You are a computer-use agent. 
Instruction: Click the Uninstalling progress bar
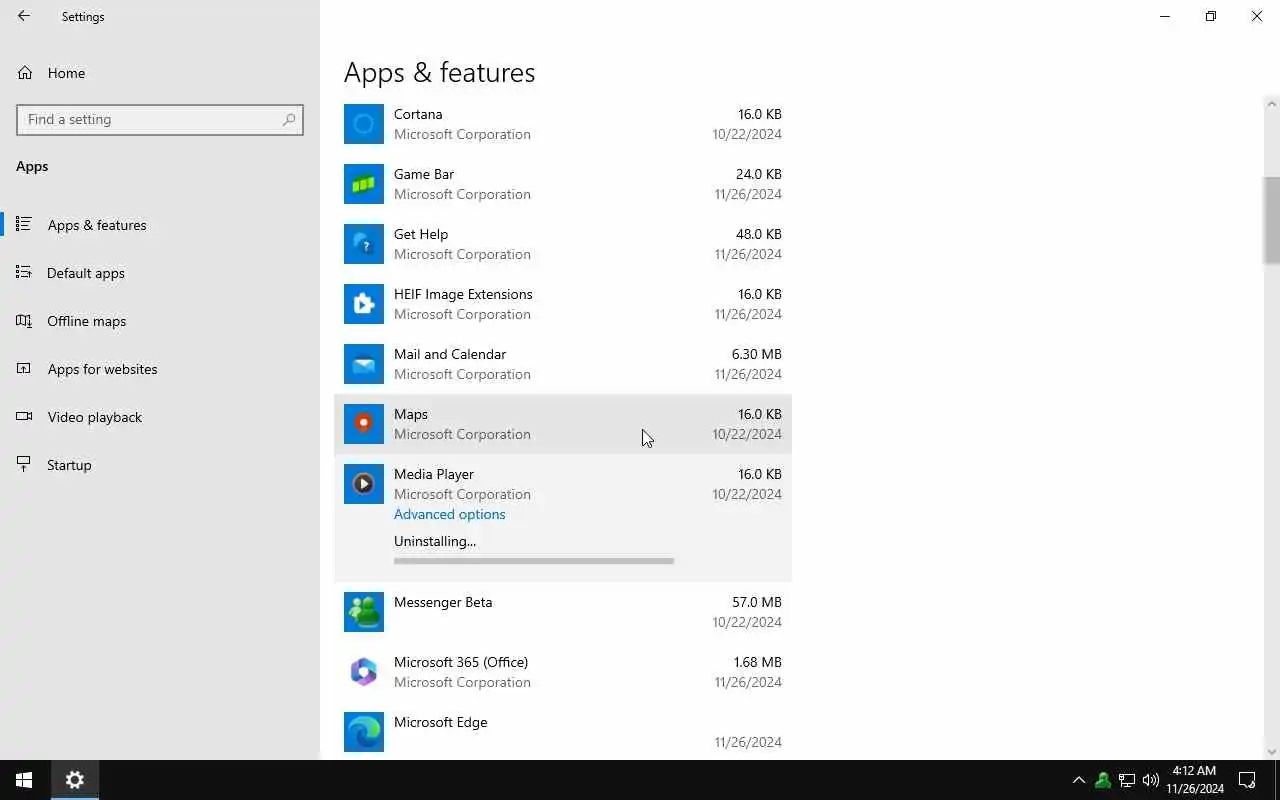pyautogui.click(x=534, y=561)
